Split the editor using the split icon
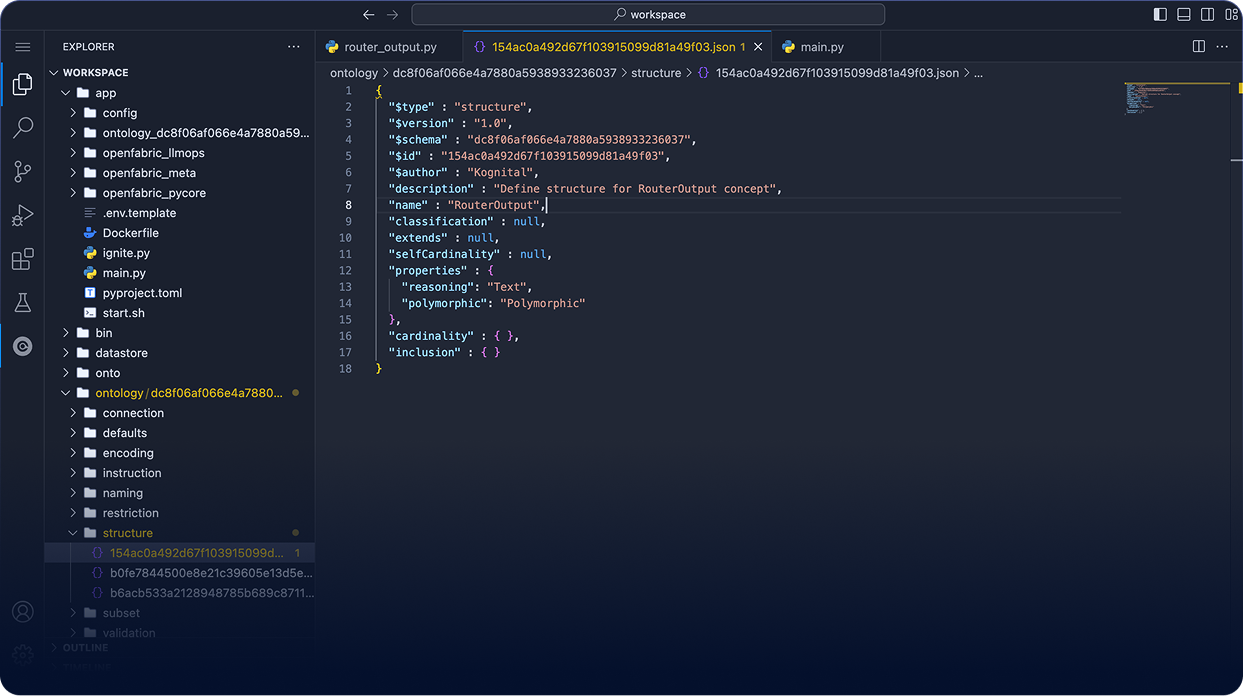The width and height of the screenshot is (1243, 696). pos(1198,46)
